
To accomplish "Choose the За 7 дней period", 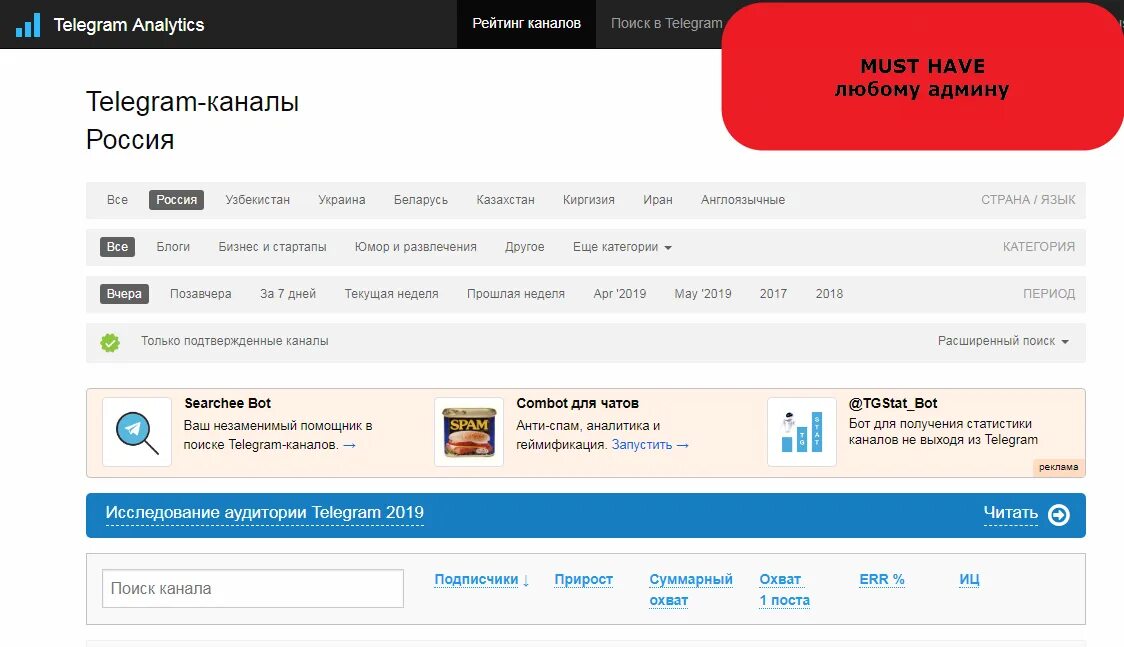I will 287,294.
